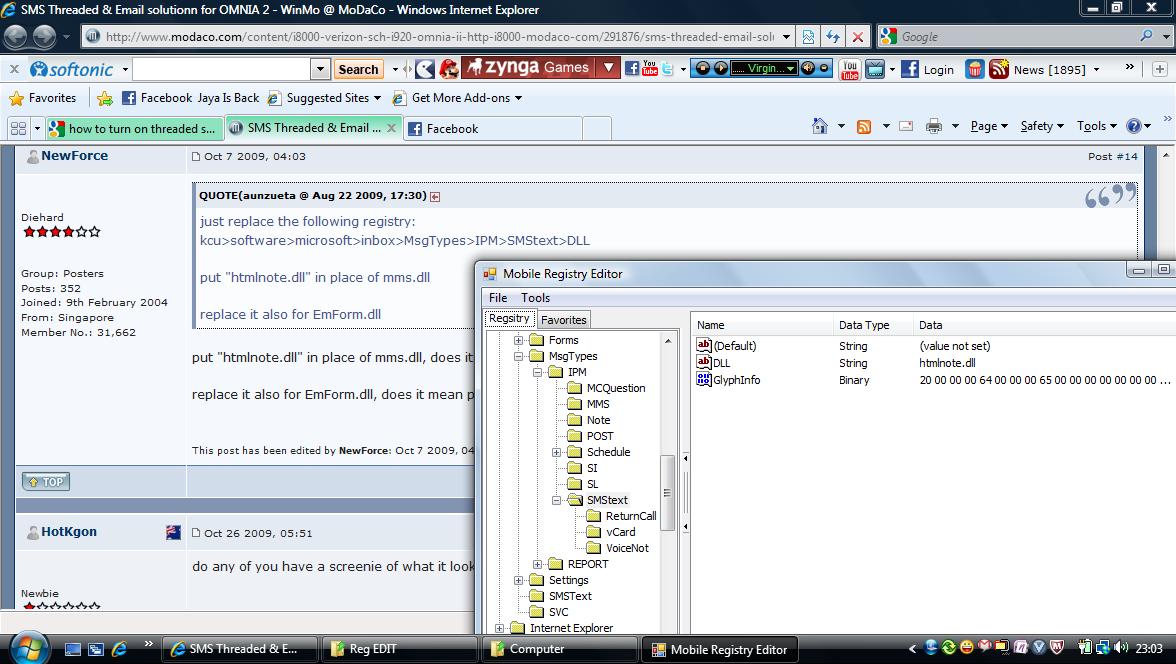
Task: Click the IE Home icon
Action: pyautogui.click(x=820, y=126)
